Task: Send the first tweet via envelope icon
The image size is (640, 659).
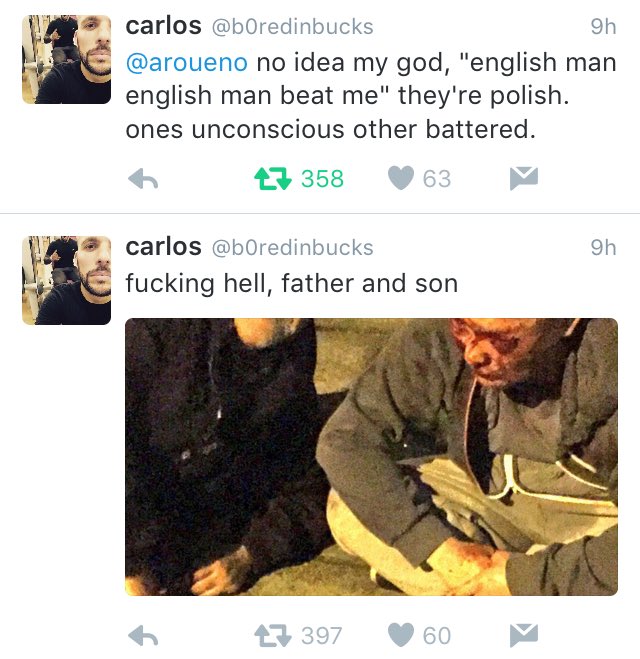Action: pyautogui.click(x=524, y=179)
